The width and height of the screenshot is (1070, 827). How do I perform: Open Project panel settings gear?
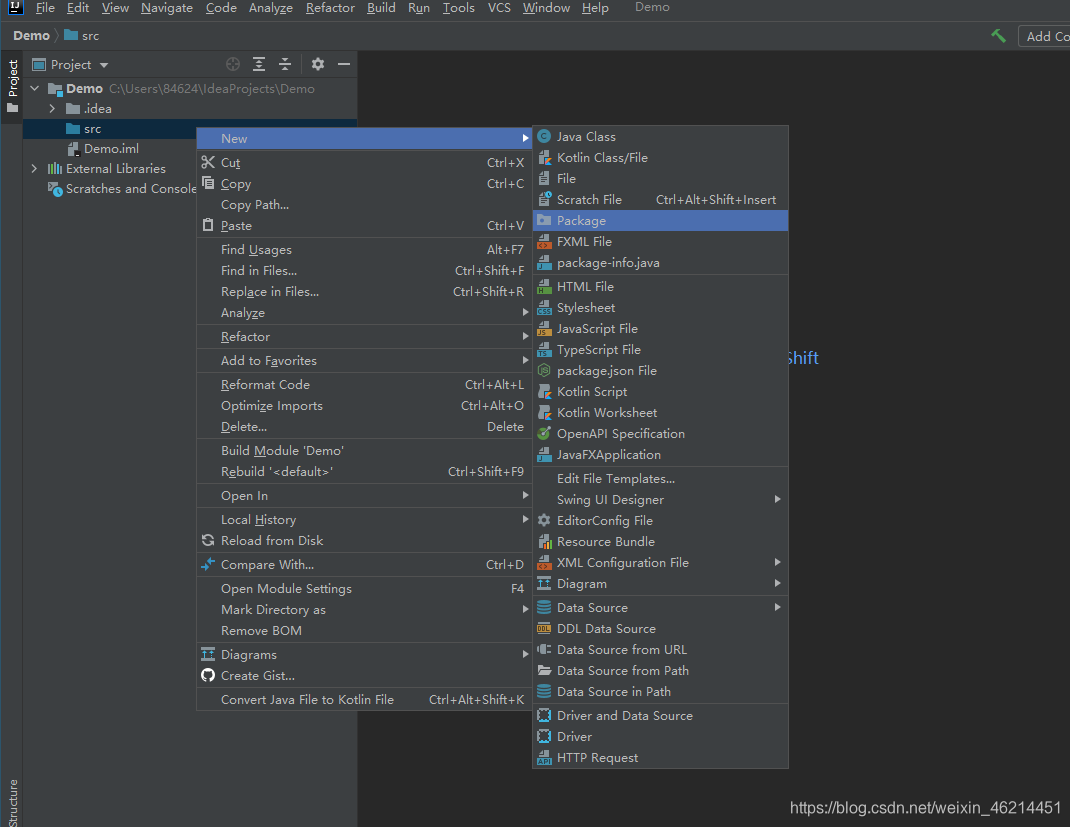pos(318,64)
